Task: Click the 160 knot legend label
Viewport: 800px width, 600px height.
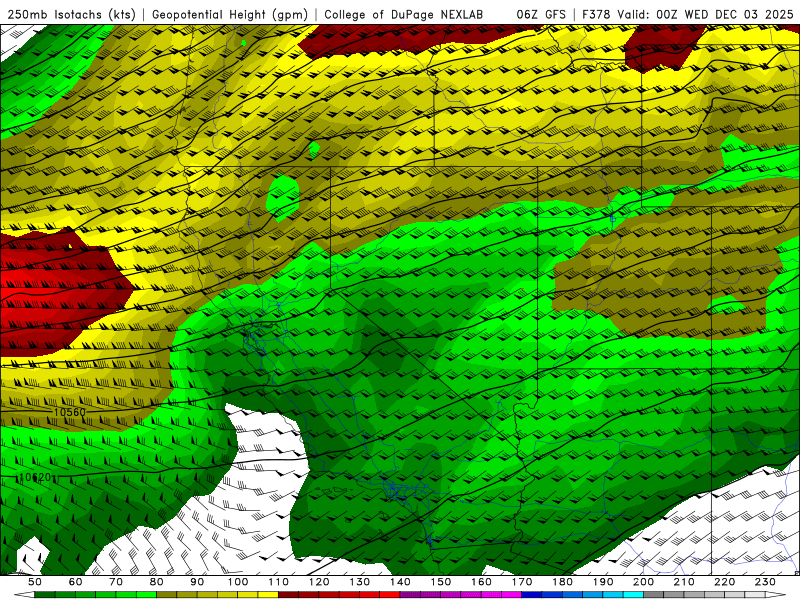Action: pyautogui.click(x=481, y=582)
